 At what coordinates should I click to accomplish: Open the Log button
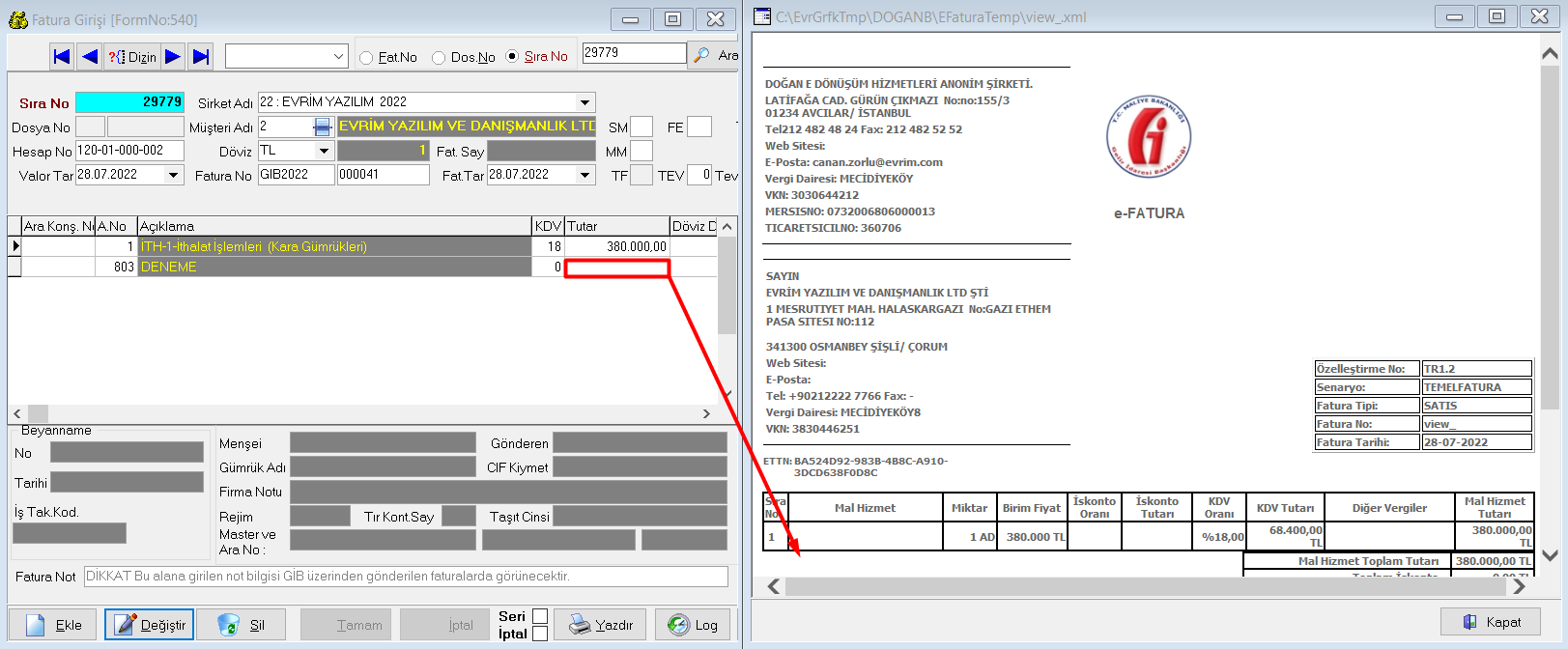pyautogui.click(x=694, y=625)
